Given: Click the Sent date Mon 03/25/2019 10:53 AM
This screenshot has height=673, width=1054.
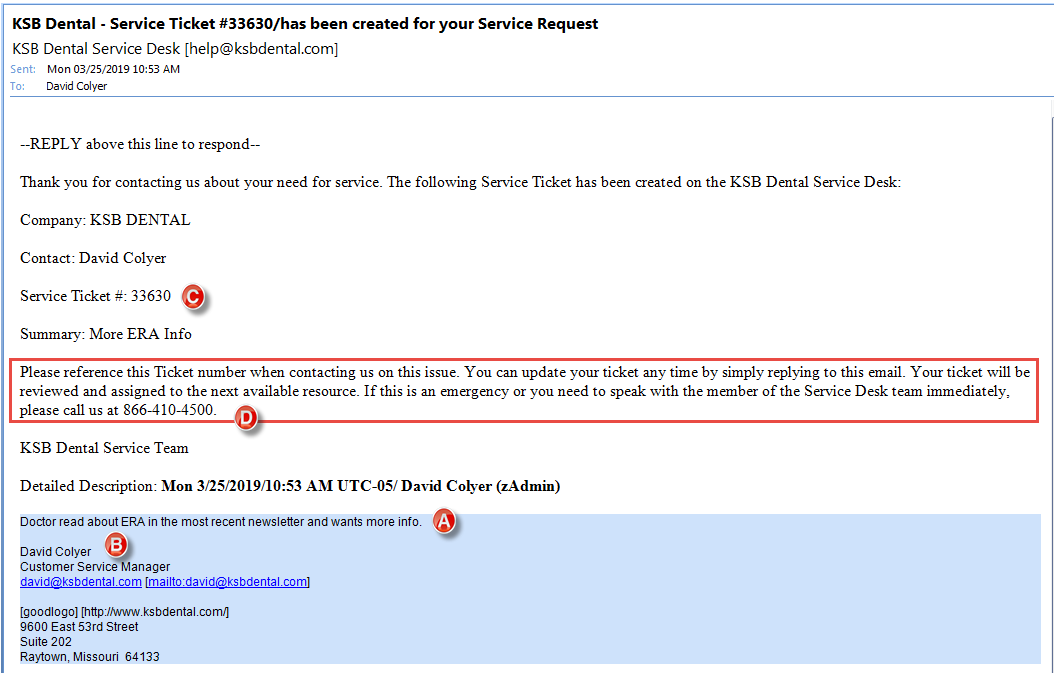Looking at the screenshot, I should tap(114, 69).
